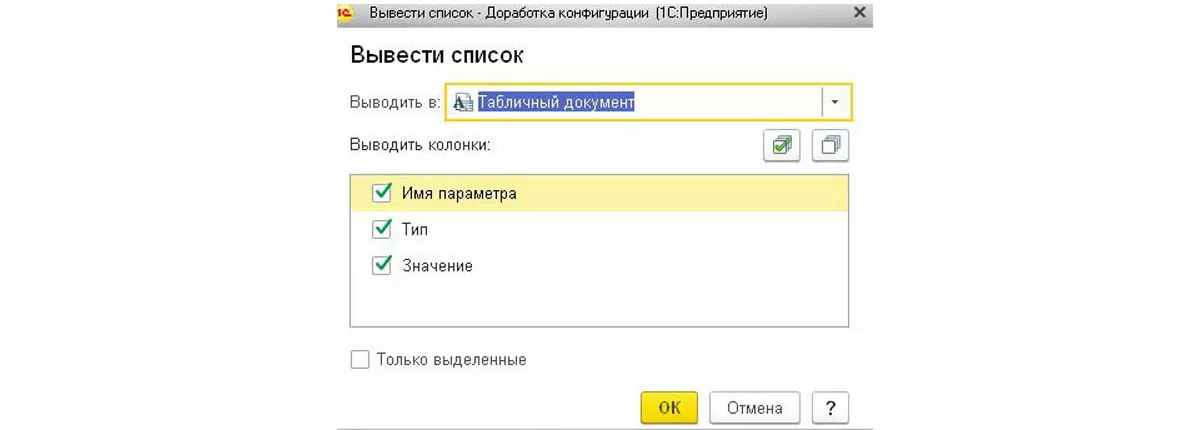Image resolution: width=1200 pixels, height=430 pixels.
Task: Enable the Только выделенные checkbox
Action: (360, 359)
